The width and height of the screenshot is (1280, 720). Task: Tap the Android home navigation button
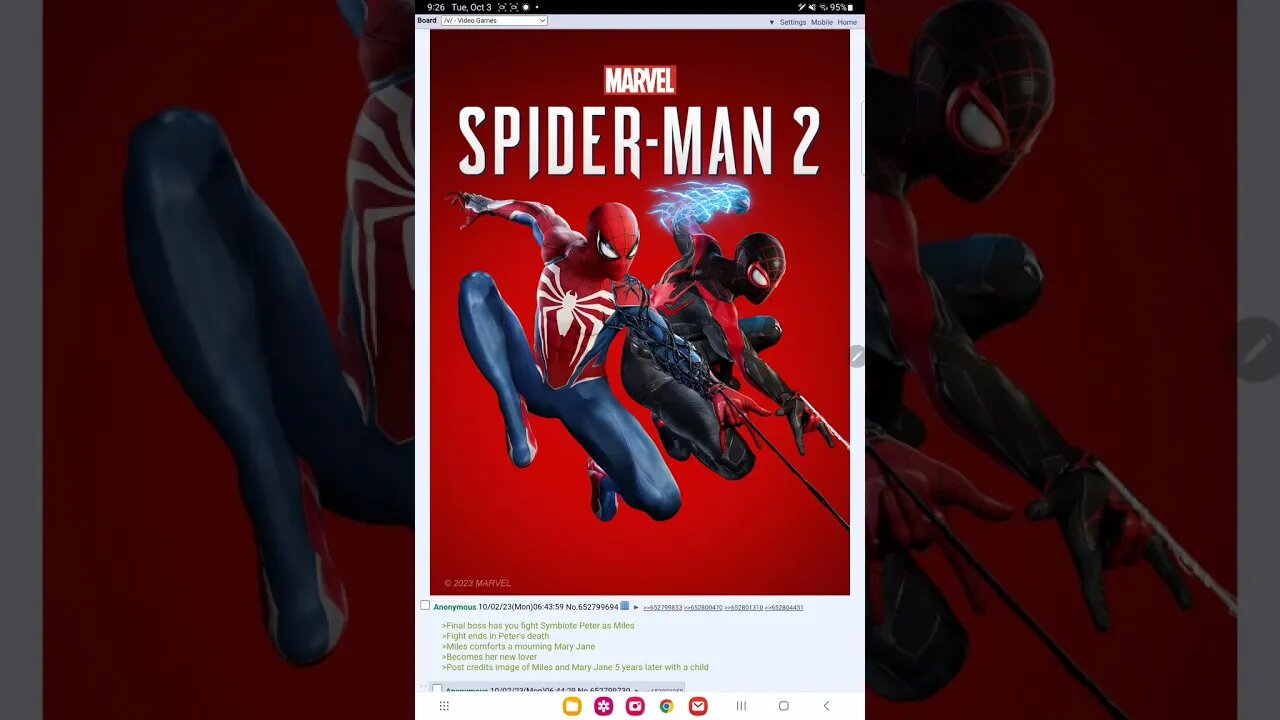click(783, 706)
